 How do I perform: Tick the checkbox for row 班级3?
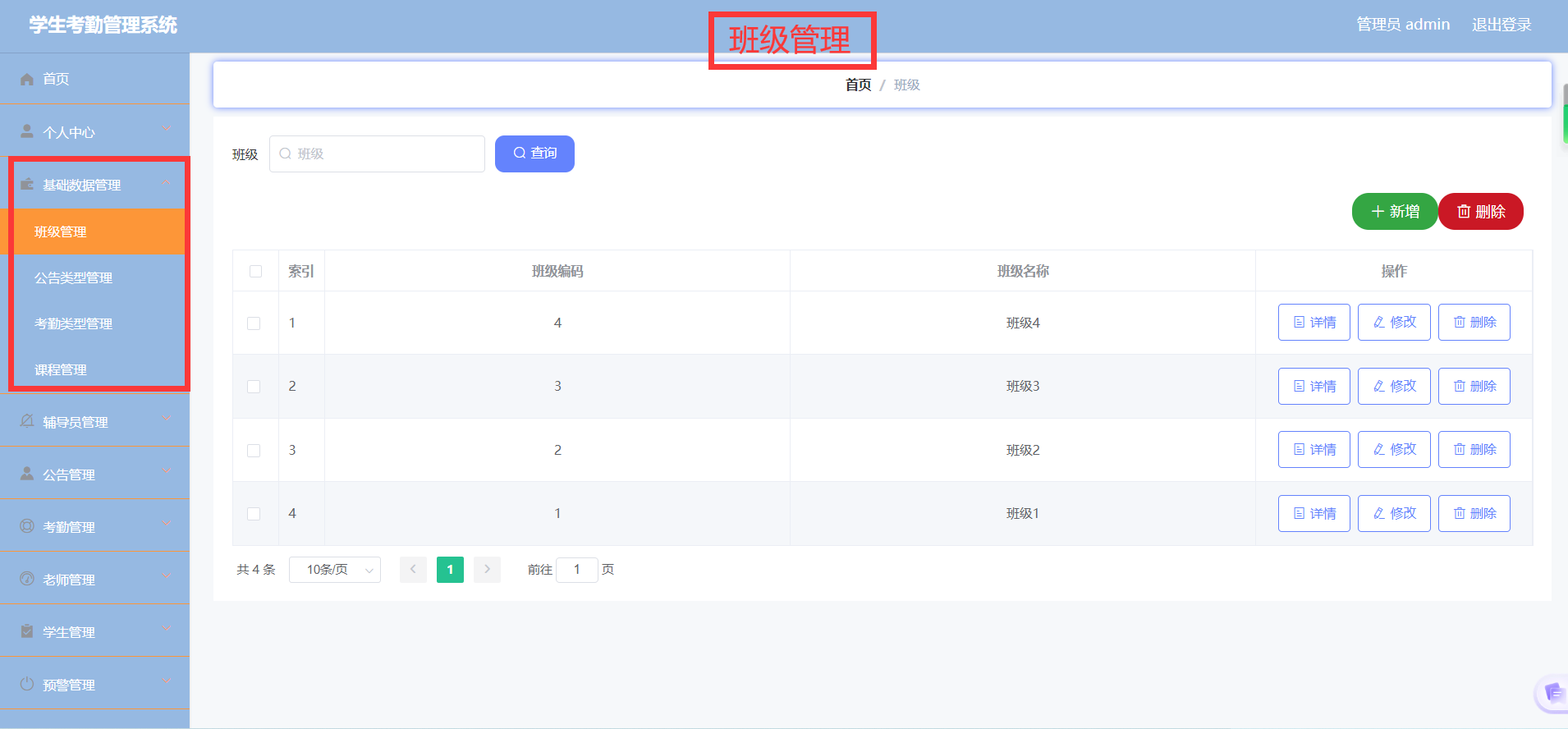[x=254, y=387]
